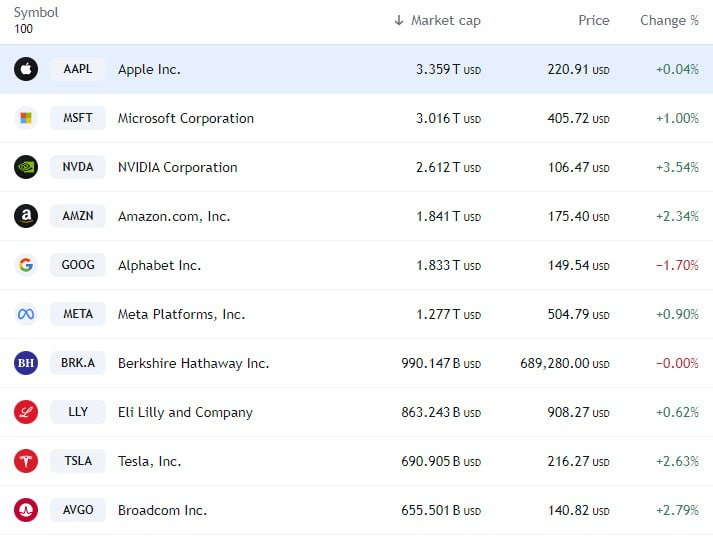Open the NVIDIA Corporation company link
Image resolution: width=713 pixels, height=536 pixels.
(177, 168)
